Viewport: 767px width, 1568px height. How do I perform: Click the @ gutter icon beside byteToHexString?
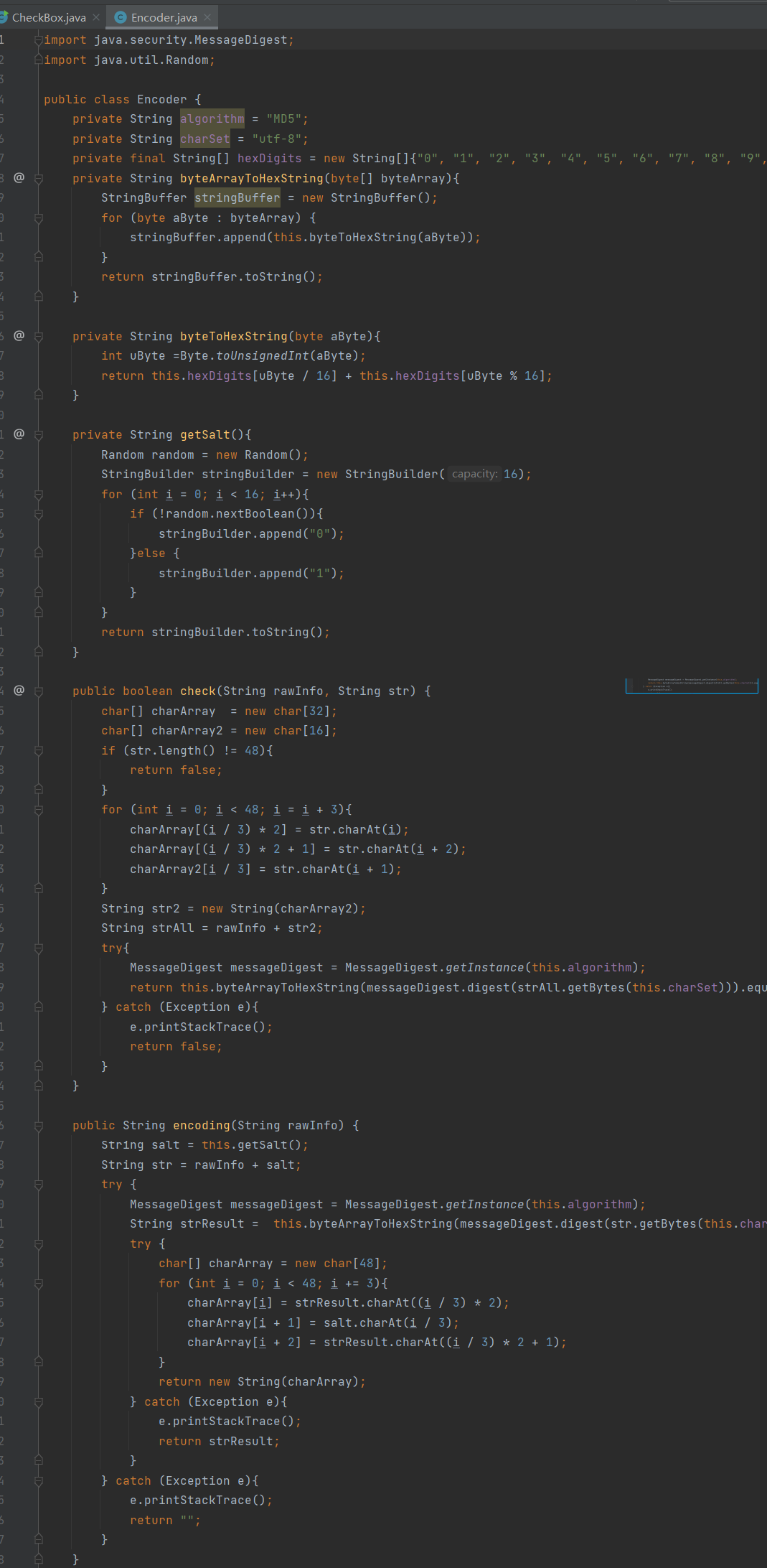19,335
